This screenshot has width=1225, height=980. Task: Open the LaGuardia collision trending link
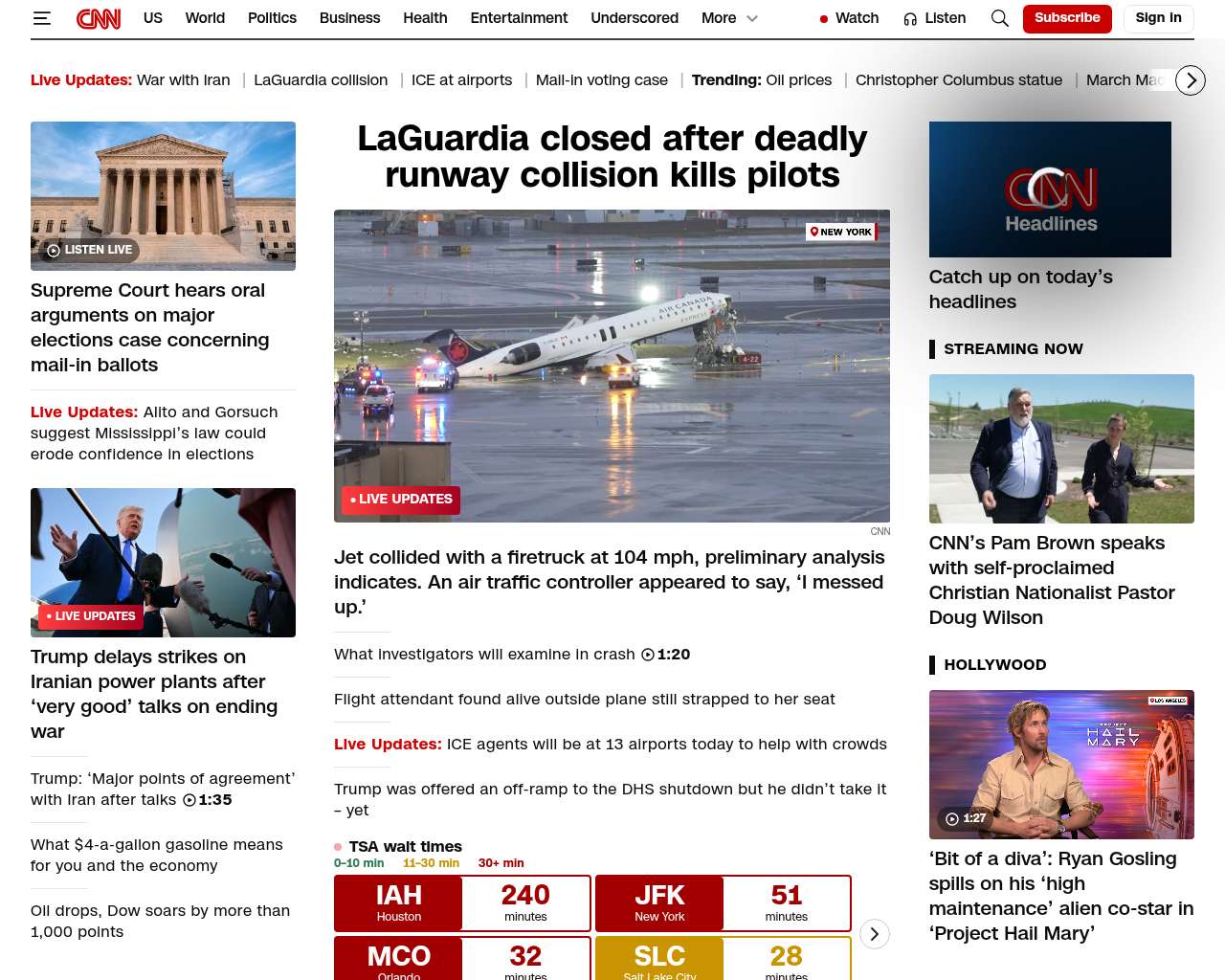point(321,80)
